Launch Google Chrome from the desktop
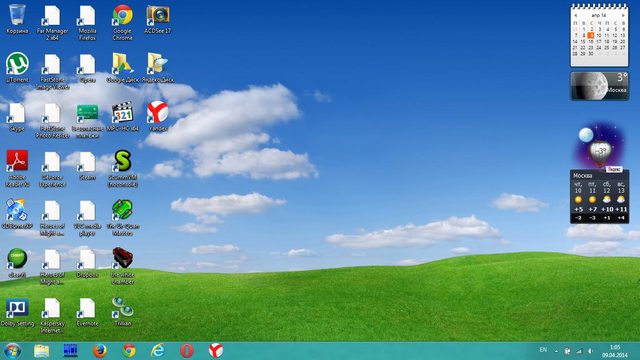 click(x=122, y=22)
